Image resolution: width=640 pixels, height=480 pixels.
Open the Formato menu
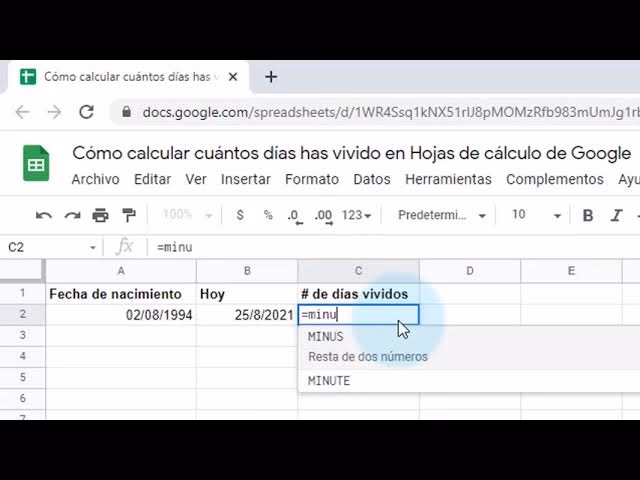pos(312,179)
